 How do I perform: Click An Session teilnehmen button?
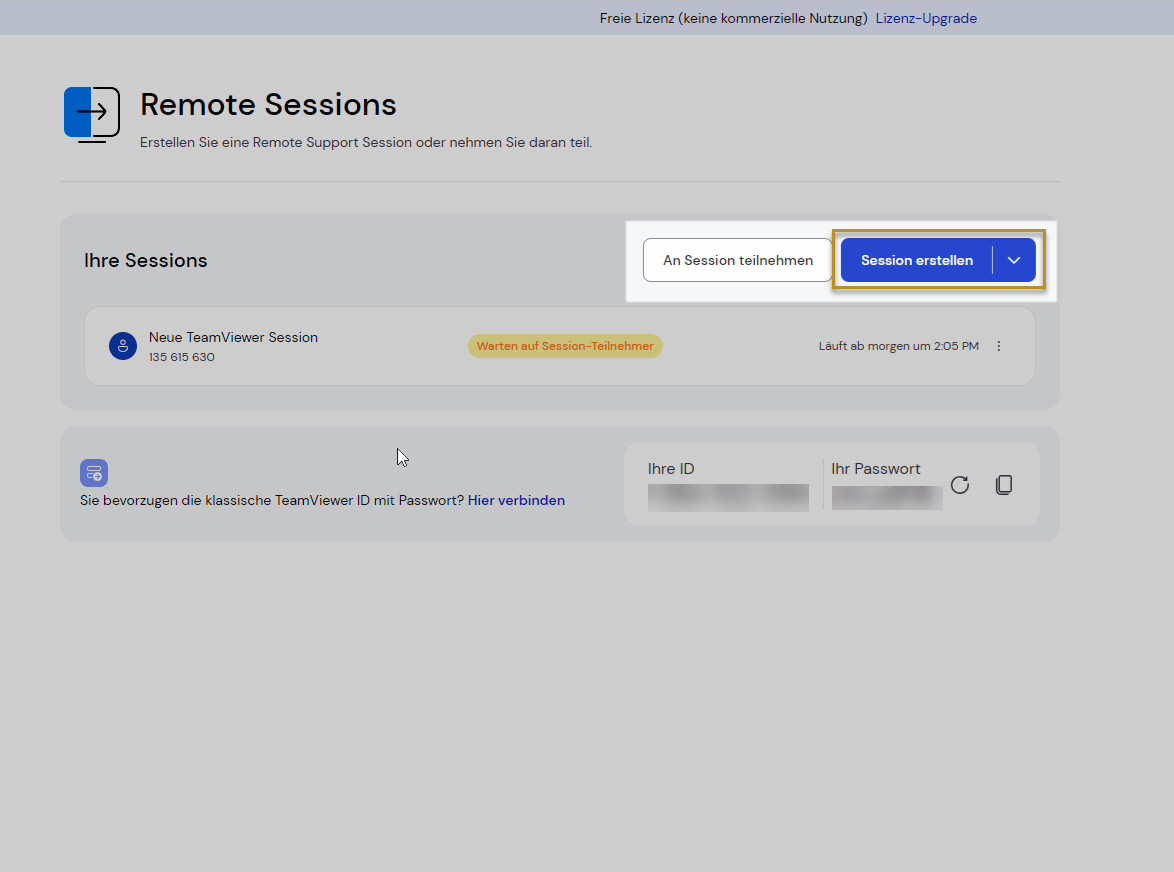point(737,260)
